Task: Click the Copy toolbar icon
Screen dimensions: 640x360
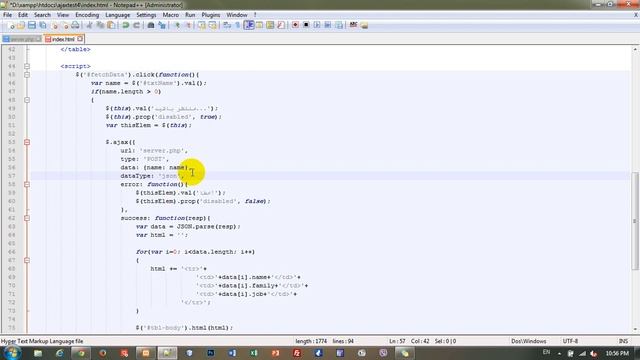Action: 100,25
